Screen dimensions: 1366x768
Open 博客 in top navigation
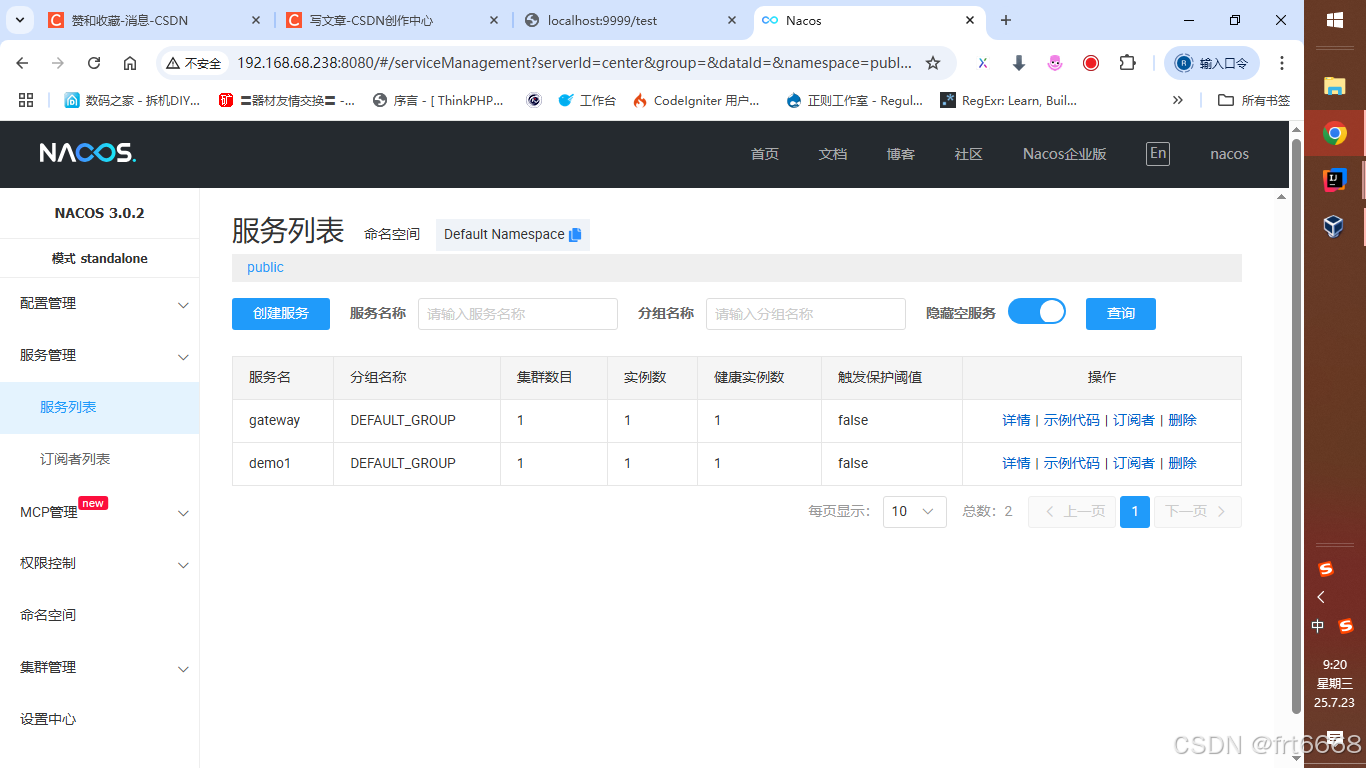pos(901,154)
